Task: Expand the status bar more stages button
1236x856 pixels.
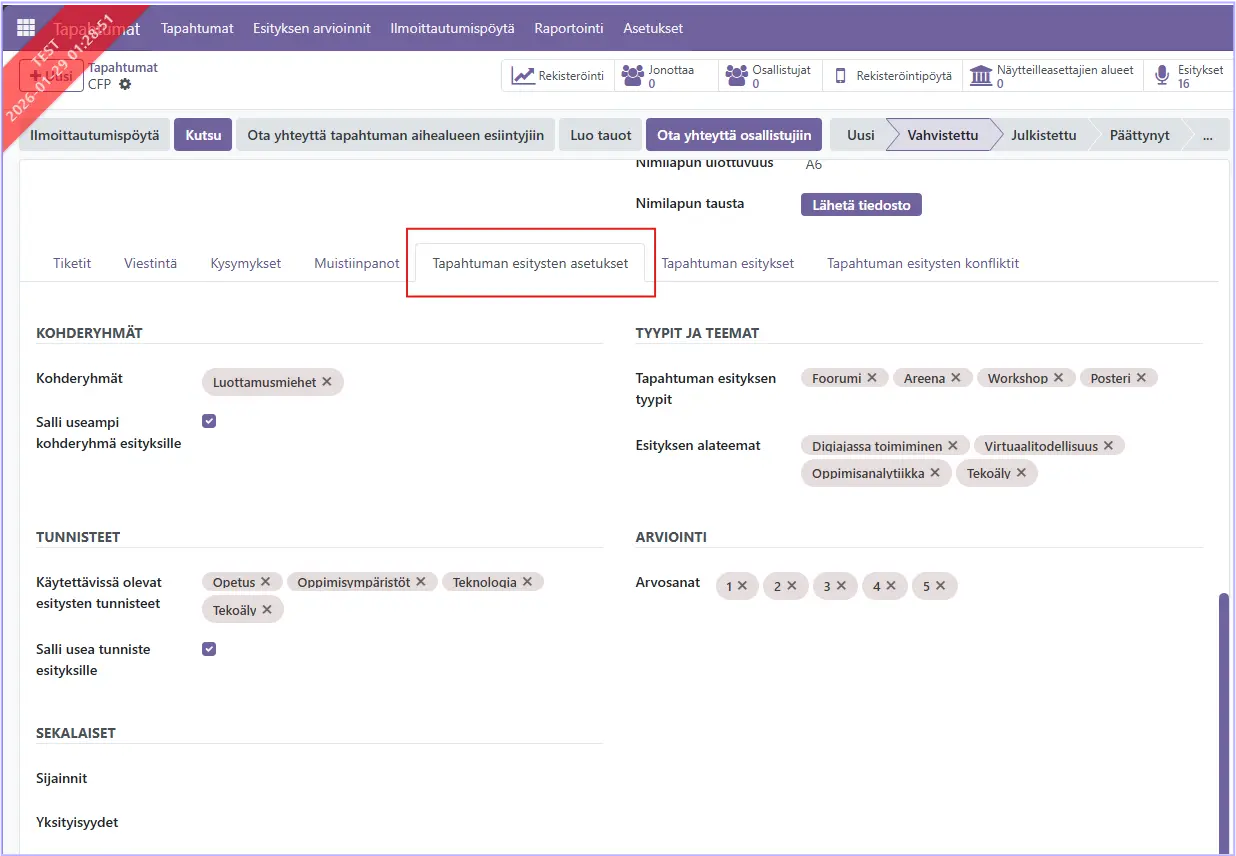Action: 1208,135
